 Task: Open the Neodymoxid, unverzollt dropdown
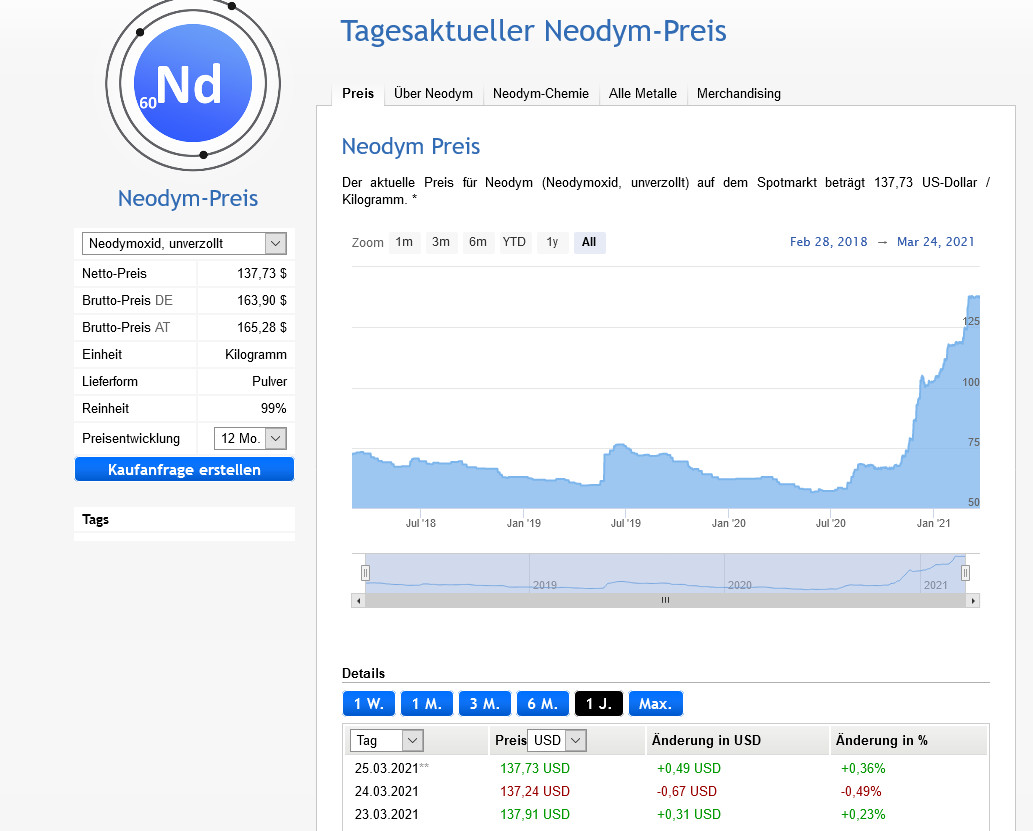tap(184, 243)
